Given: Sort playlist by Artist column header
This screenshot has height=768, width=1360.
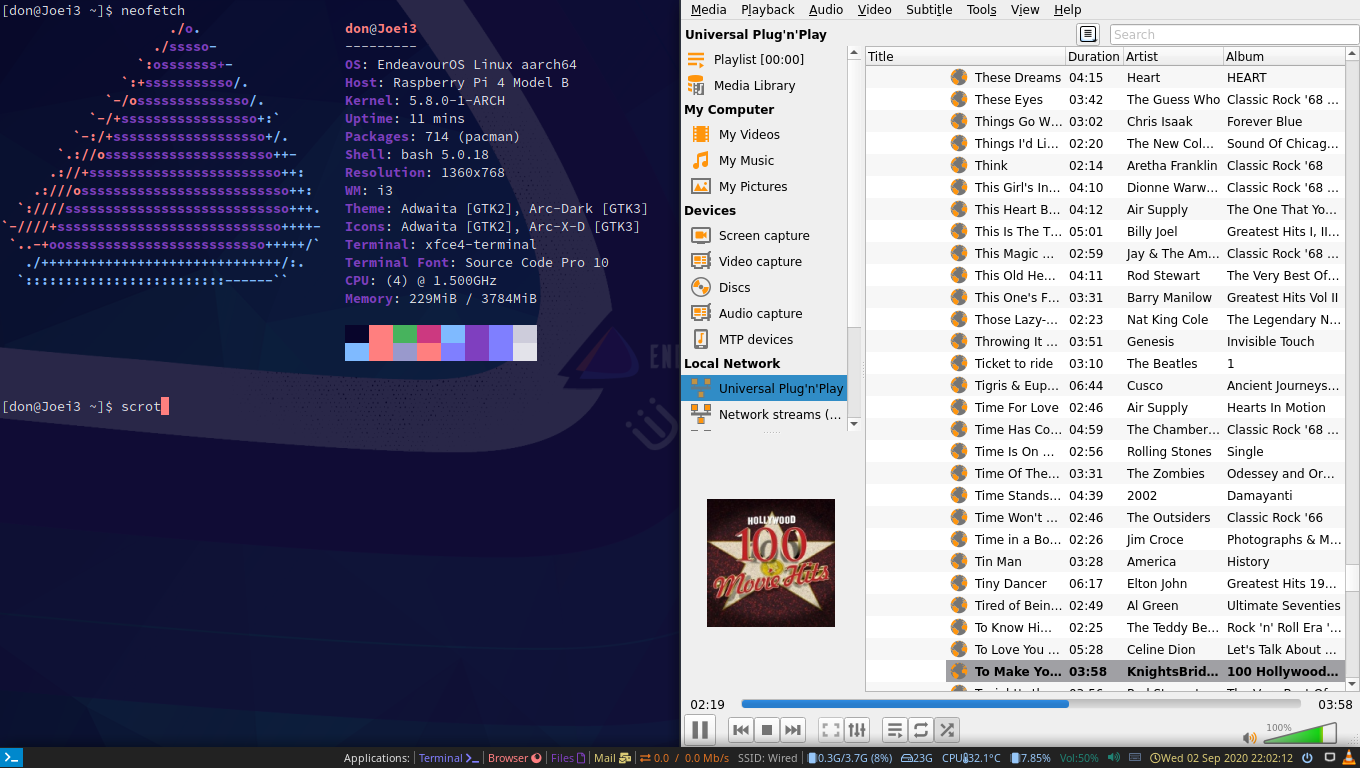Looking at the screenshot, I should (1174, 56).
